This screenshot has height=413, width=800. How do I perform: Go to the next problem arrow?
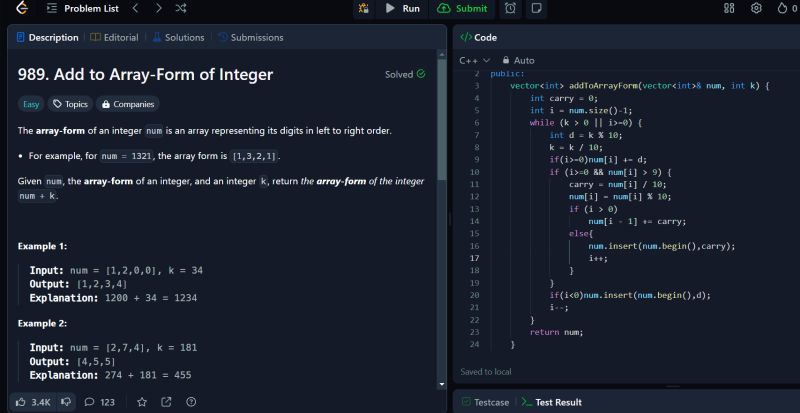pyautogui.click(x=159, y=8)
